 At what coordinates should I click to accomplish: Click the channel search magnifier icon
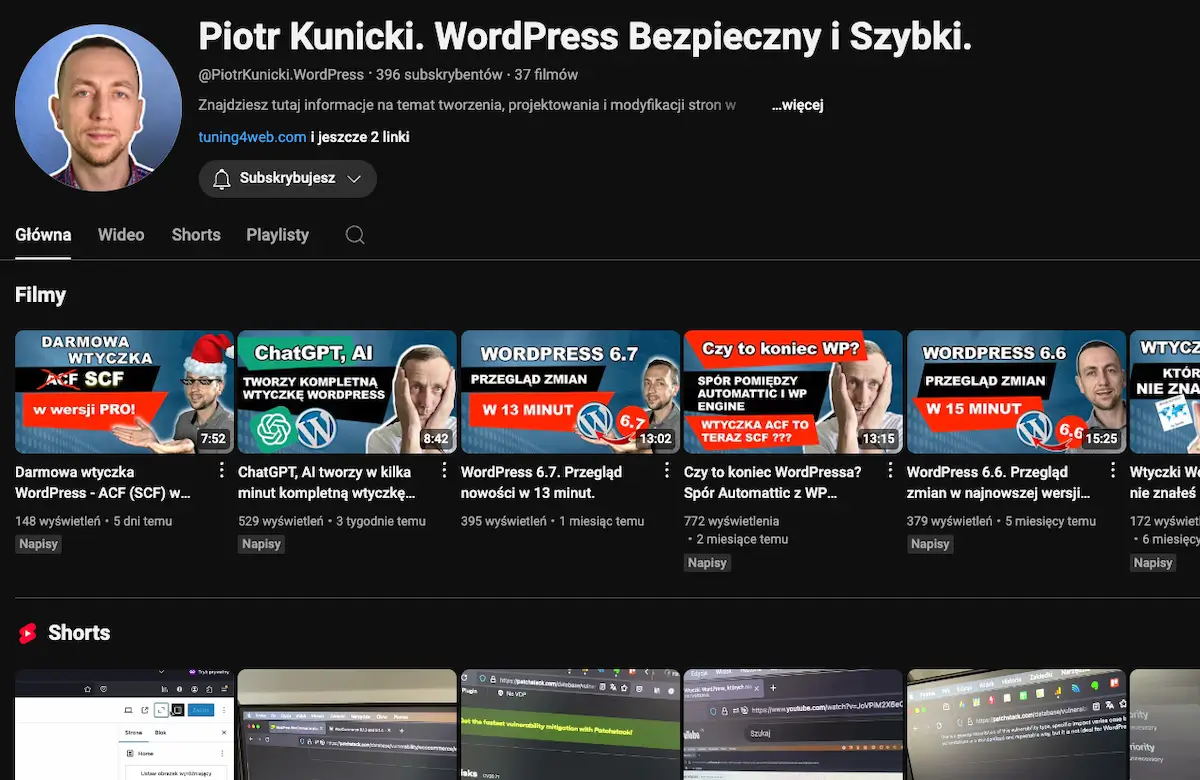click(355, 235)
